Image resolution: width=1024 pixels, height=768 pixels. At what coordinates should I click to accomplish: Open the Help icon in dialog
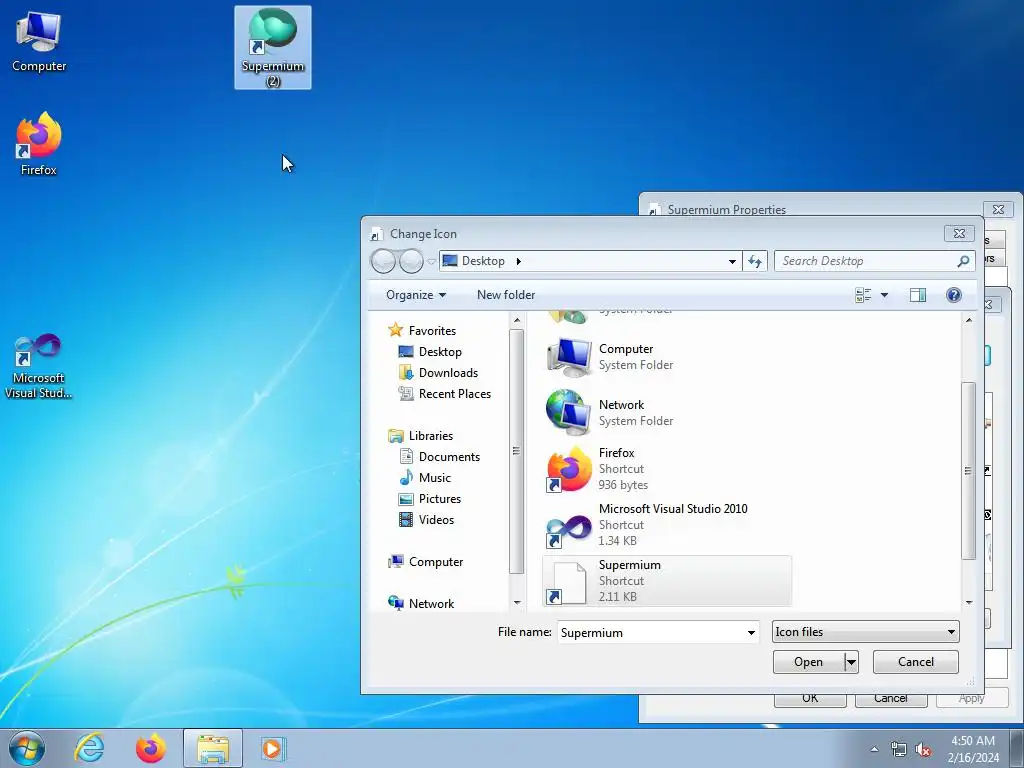click(953, 295)
